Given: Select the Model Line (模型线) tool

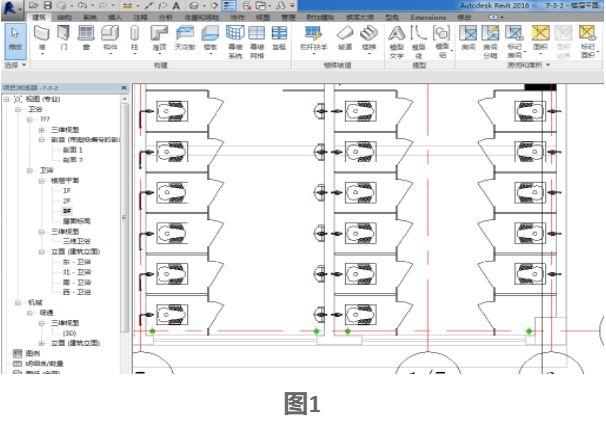Looking at the screenshot, I should coord(419,42).
